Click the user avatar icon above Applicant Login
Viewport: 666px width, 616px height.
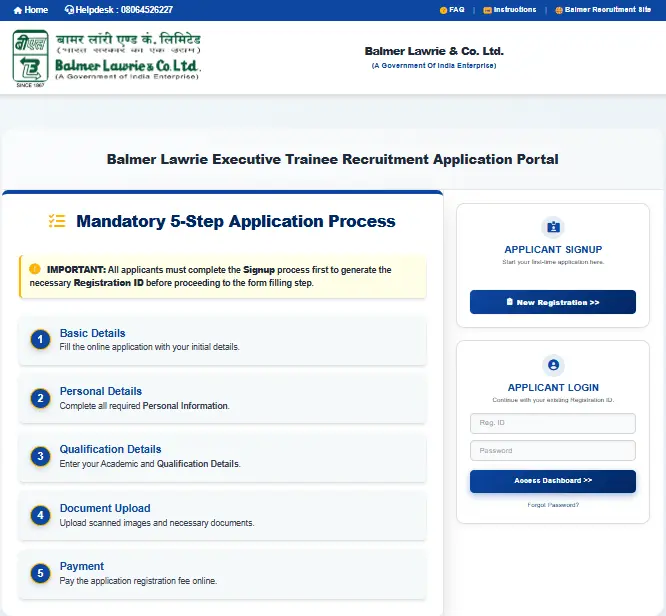coord(553,365)
